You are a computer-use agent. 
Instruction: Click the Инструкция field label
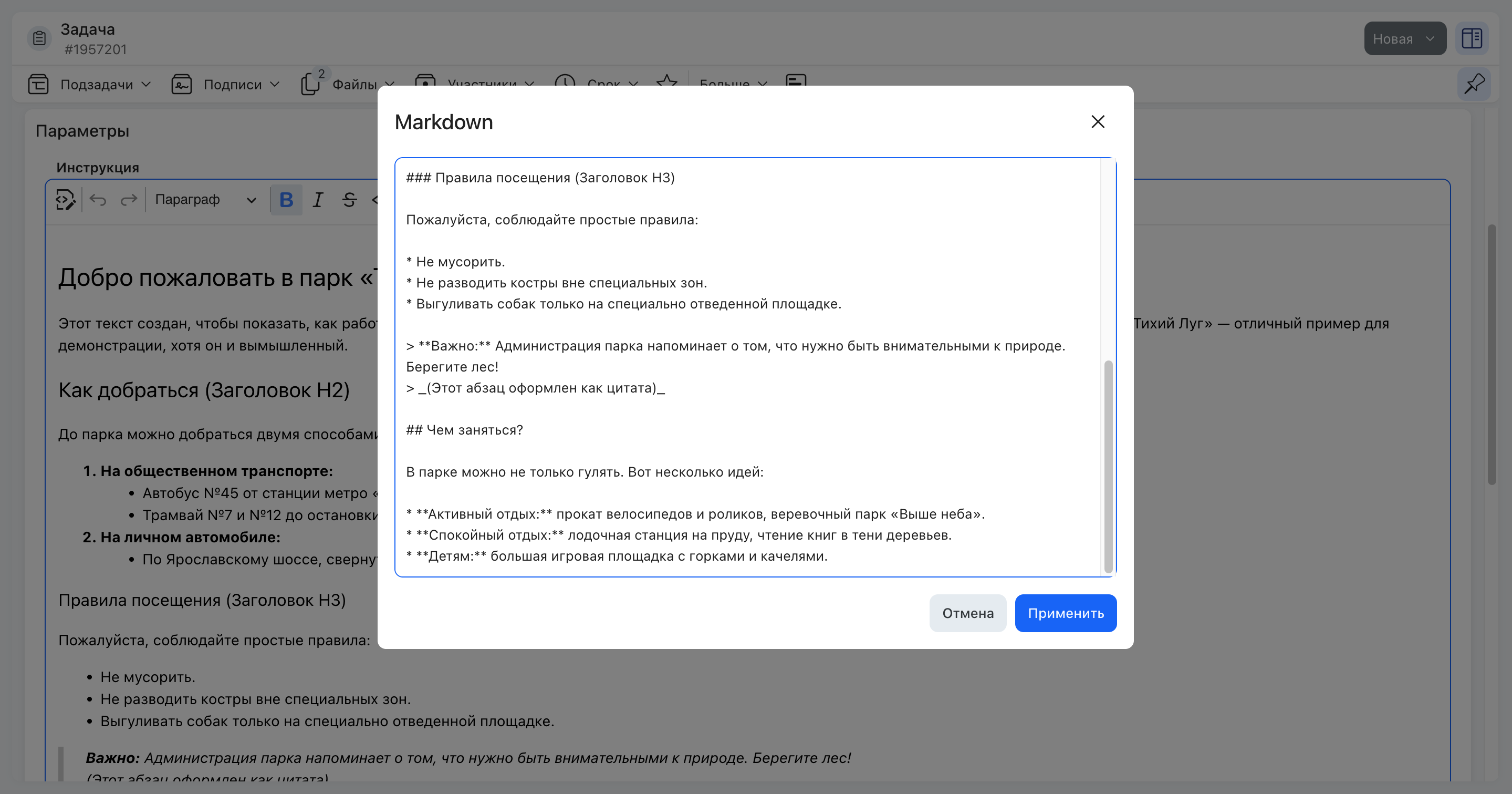(x=98, y=168)
